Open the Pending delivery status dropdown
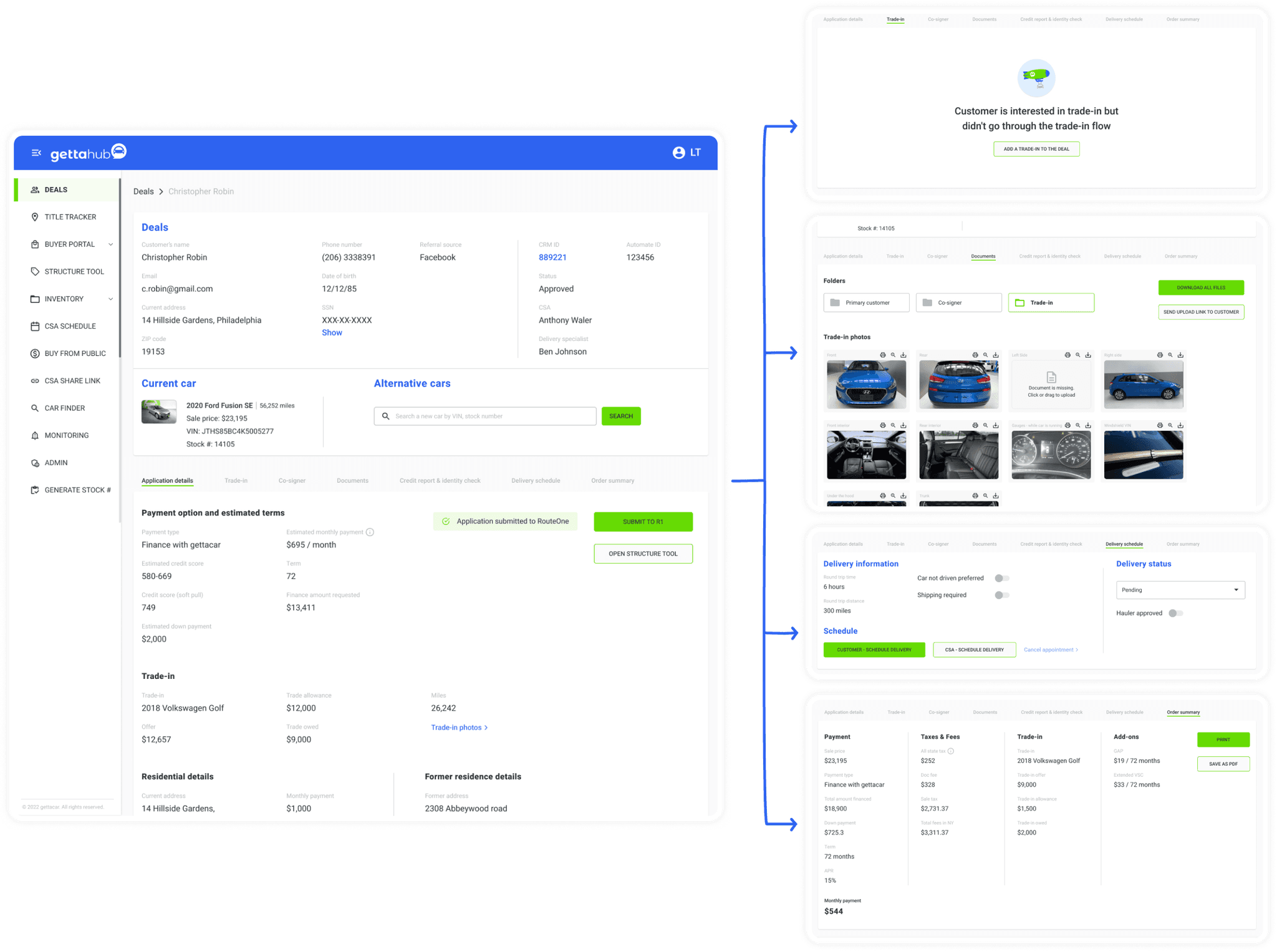Image resolution: width=1277 pixels, height=952 pixels. [1180, 590]
